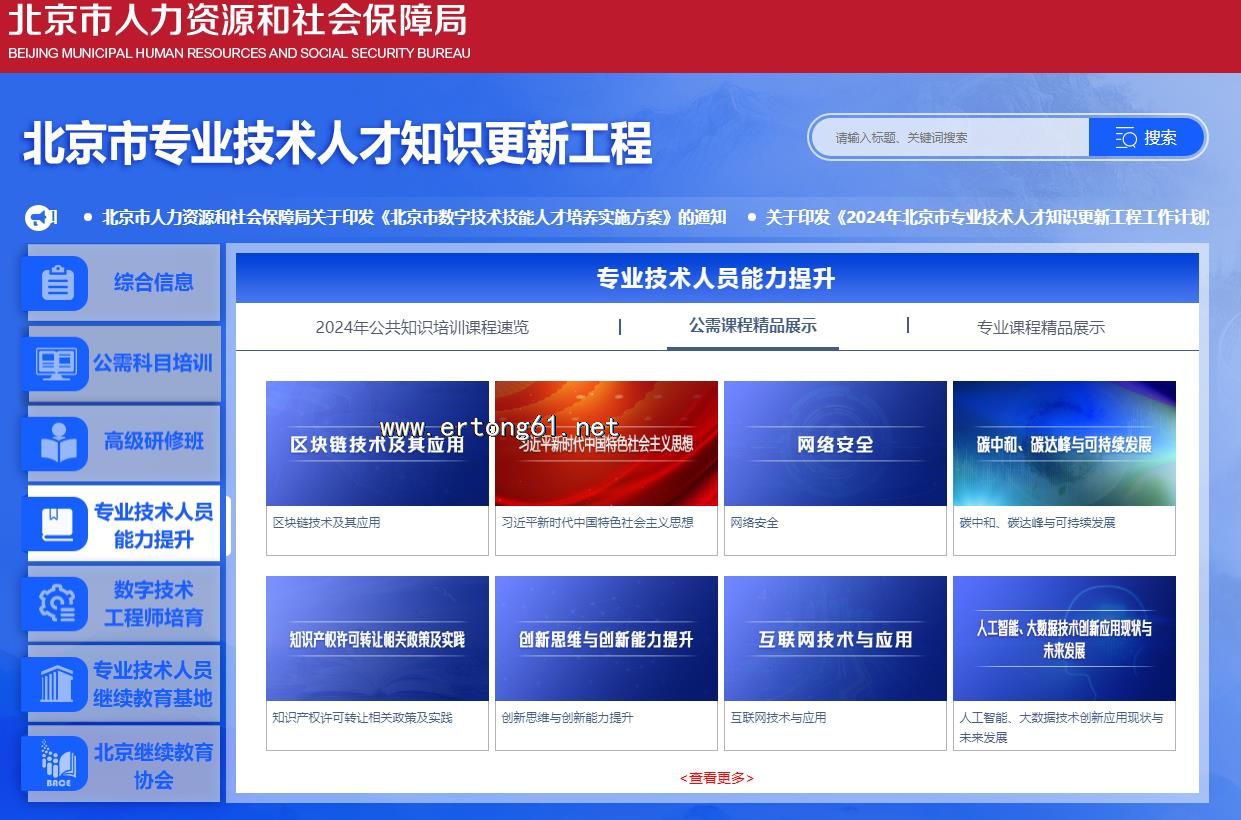This screenshot has height=820, width=1241.
Task: Click the clipboard icon beside 综合信息
Action: click(58, 284)
